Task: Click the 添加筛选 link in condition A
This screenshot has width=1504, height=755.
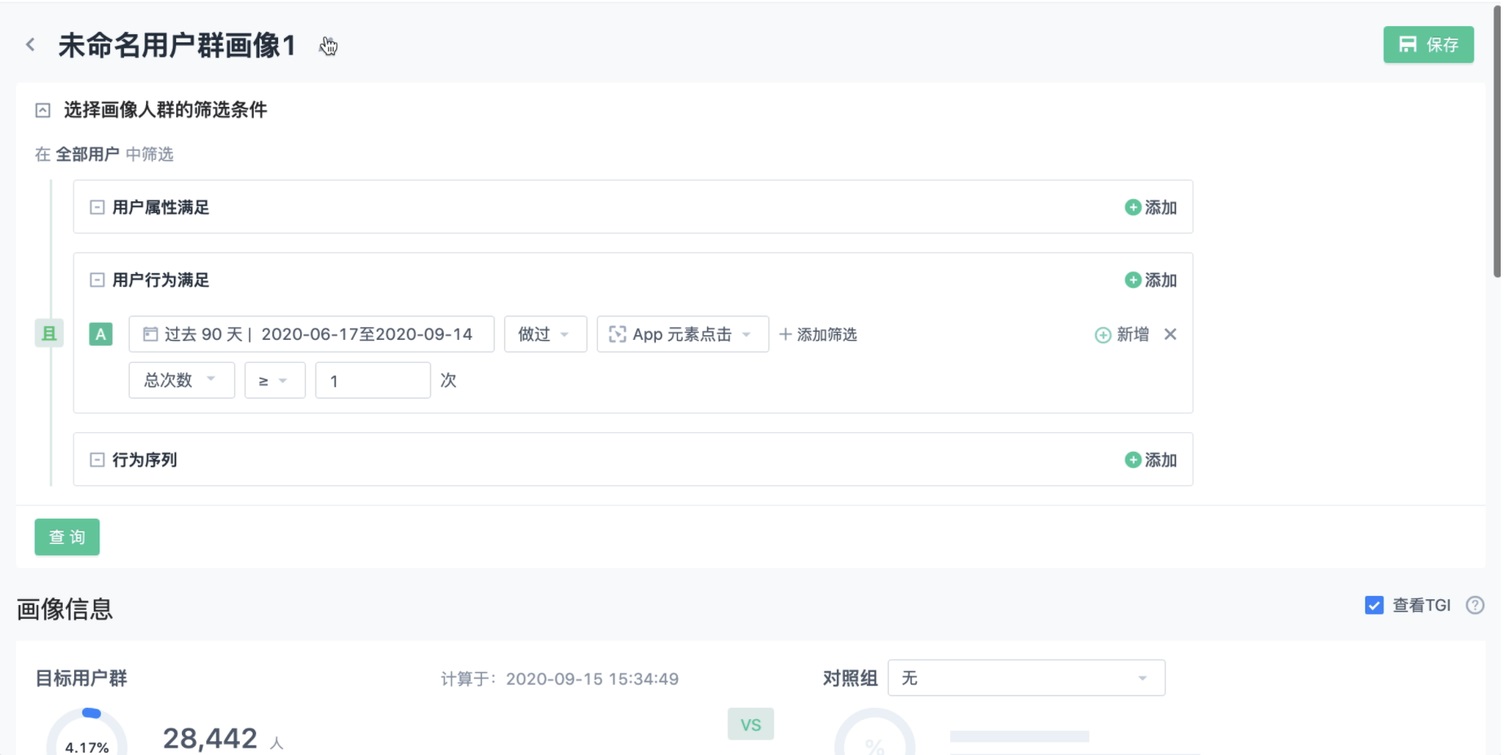Action: [817, 334]
